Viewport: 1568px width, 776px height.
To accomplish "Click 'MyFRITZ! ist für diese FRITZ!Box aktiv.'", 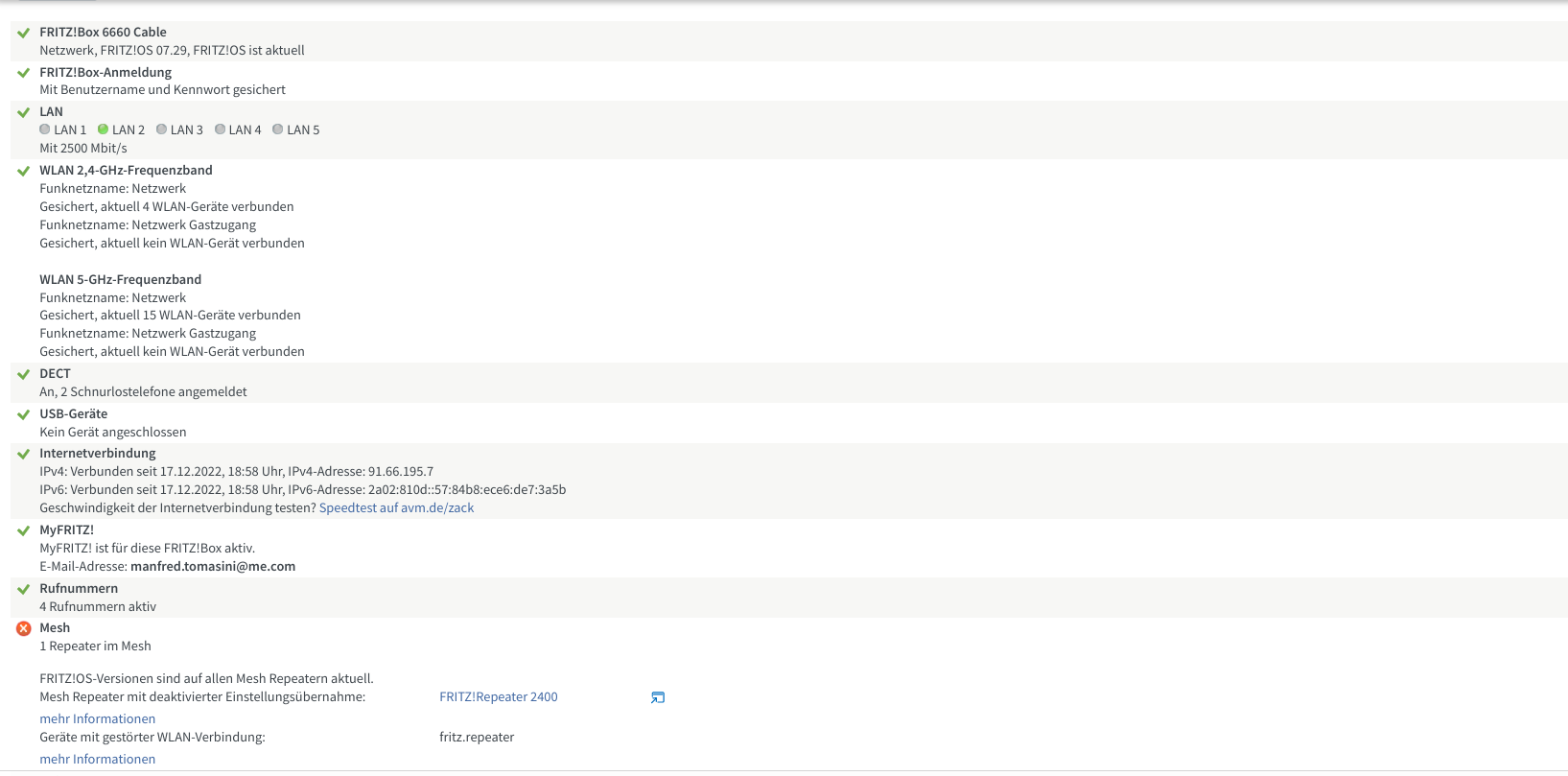I will (x=147, y=548).
